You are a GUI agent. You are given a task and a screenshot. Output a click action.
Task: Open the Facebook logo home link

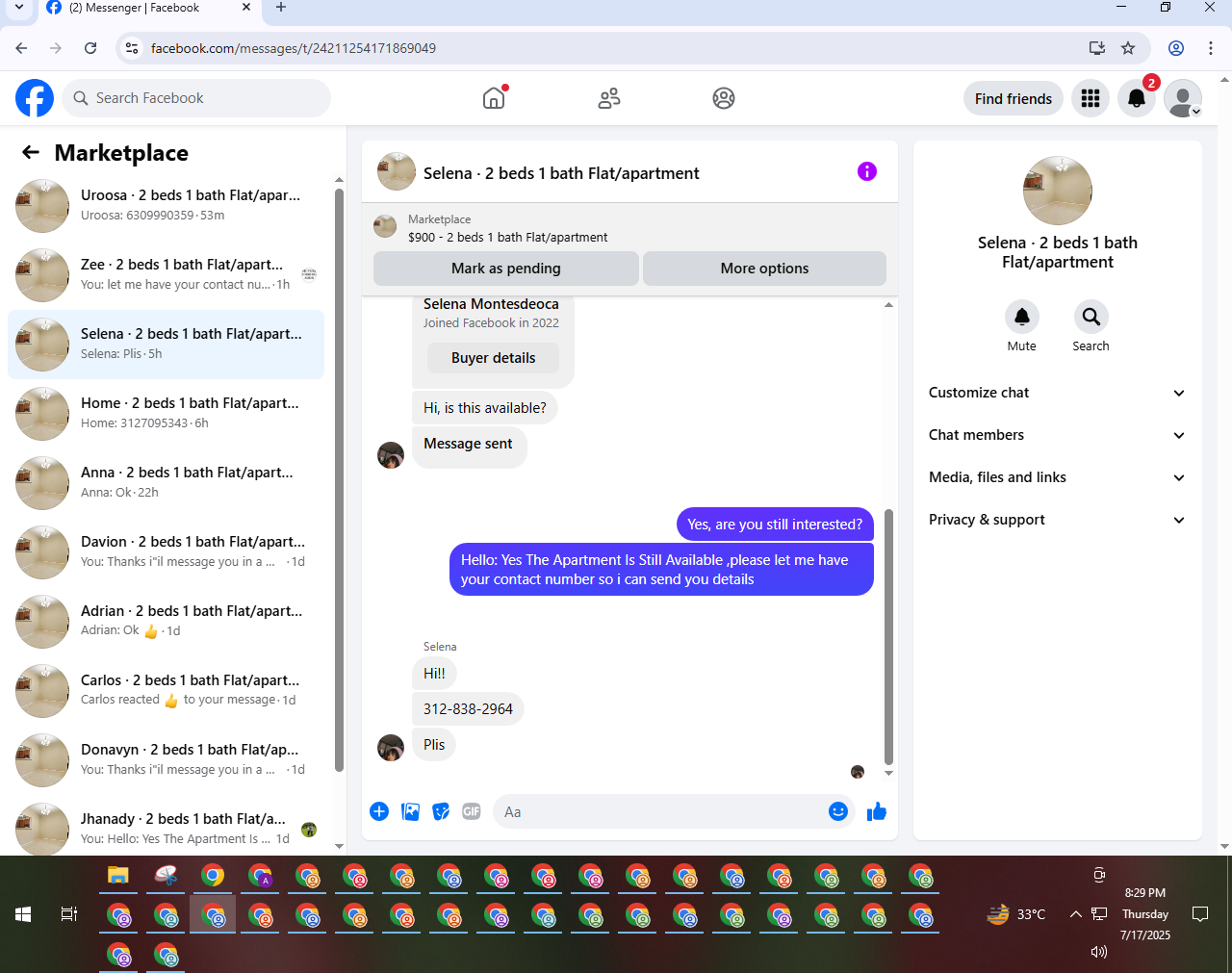coord(35,98)
